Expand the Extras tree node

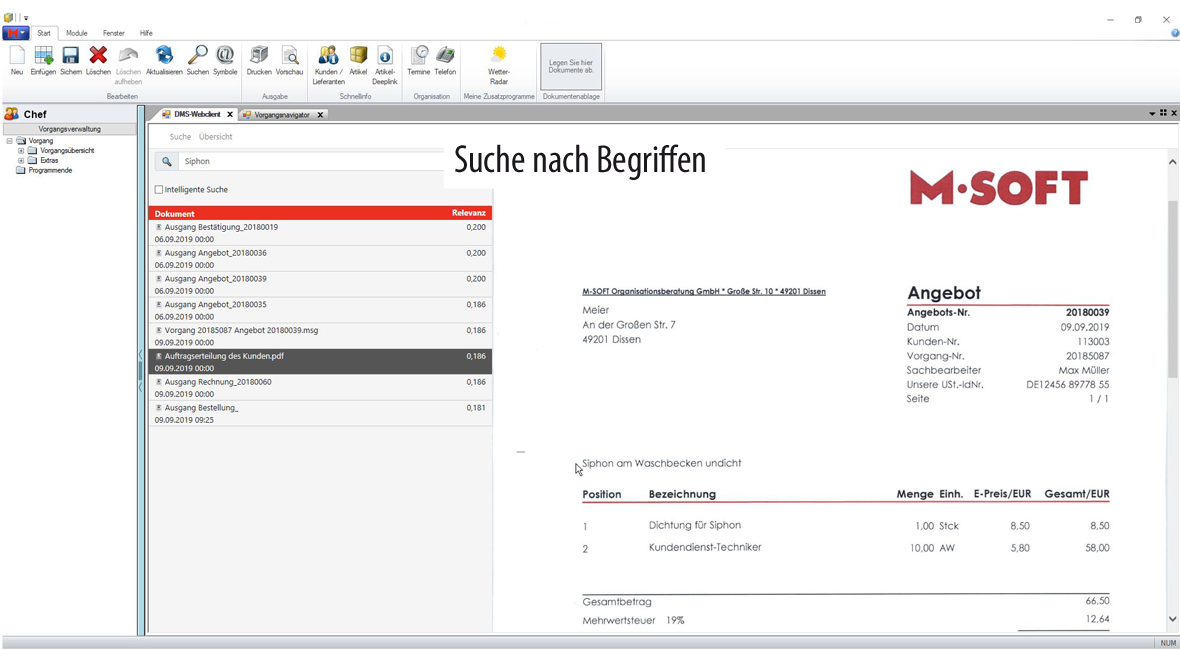(x=21, y=161)
